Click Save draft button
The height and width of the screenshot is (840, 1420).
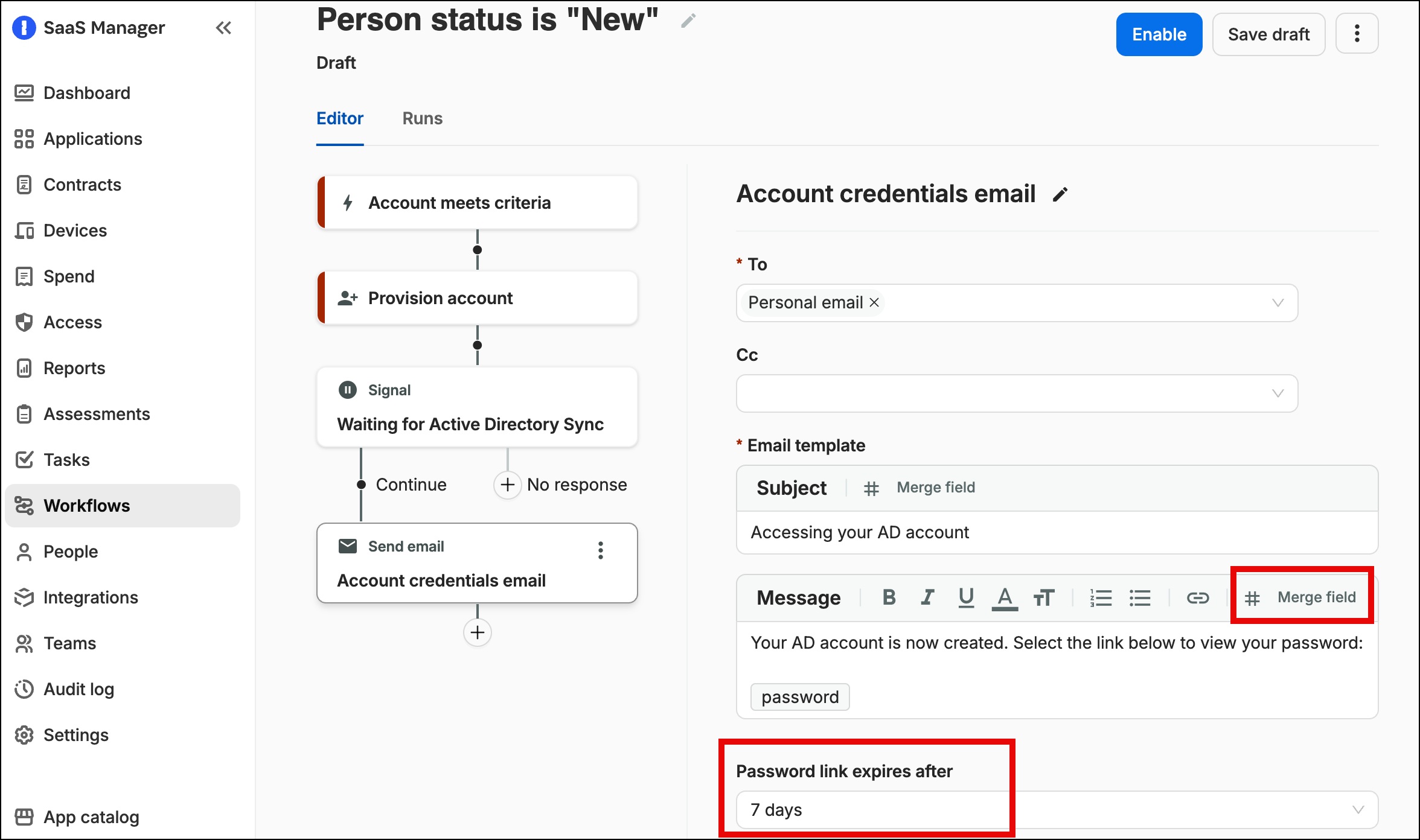coord(1268,34)
